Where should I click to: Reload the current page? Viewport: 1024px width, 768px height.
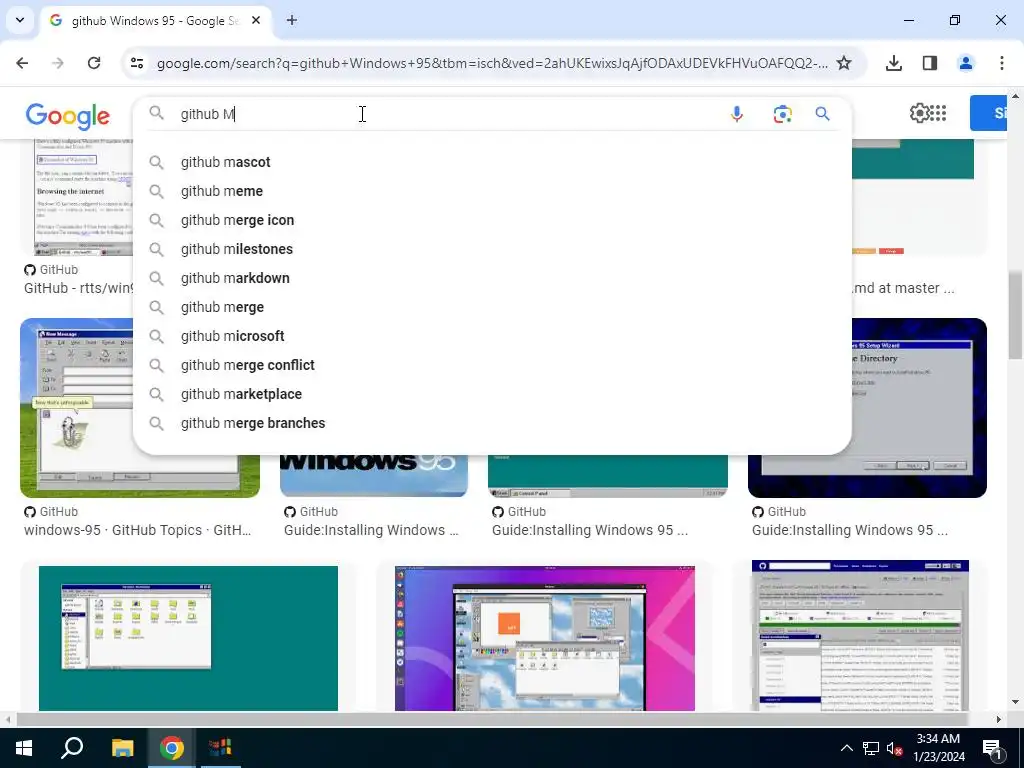(94, 63)
